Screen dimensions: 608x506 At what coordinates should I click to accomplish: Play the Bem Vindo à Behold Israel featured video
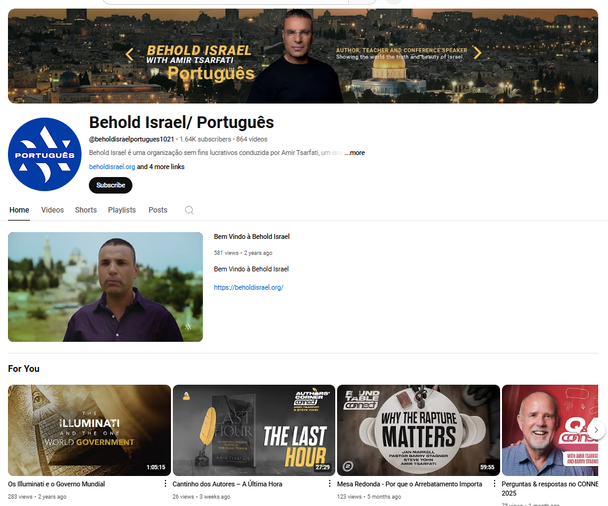click(x=105, y=287)
